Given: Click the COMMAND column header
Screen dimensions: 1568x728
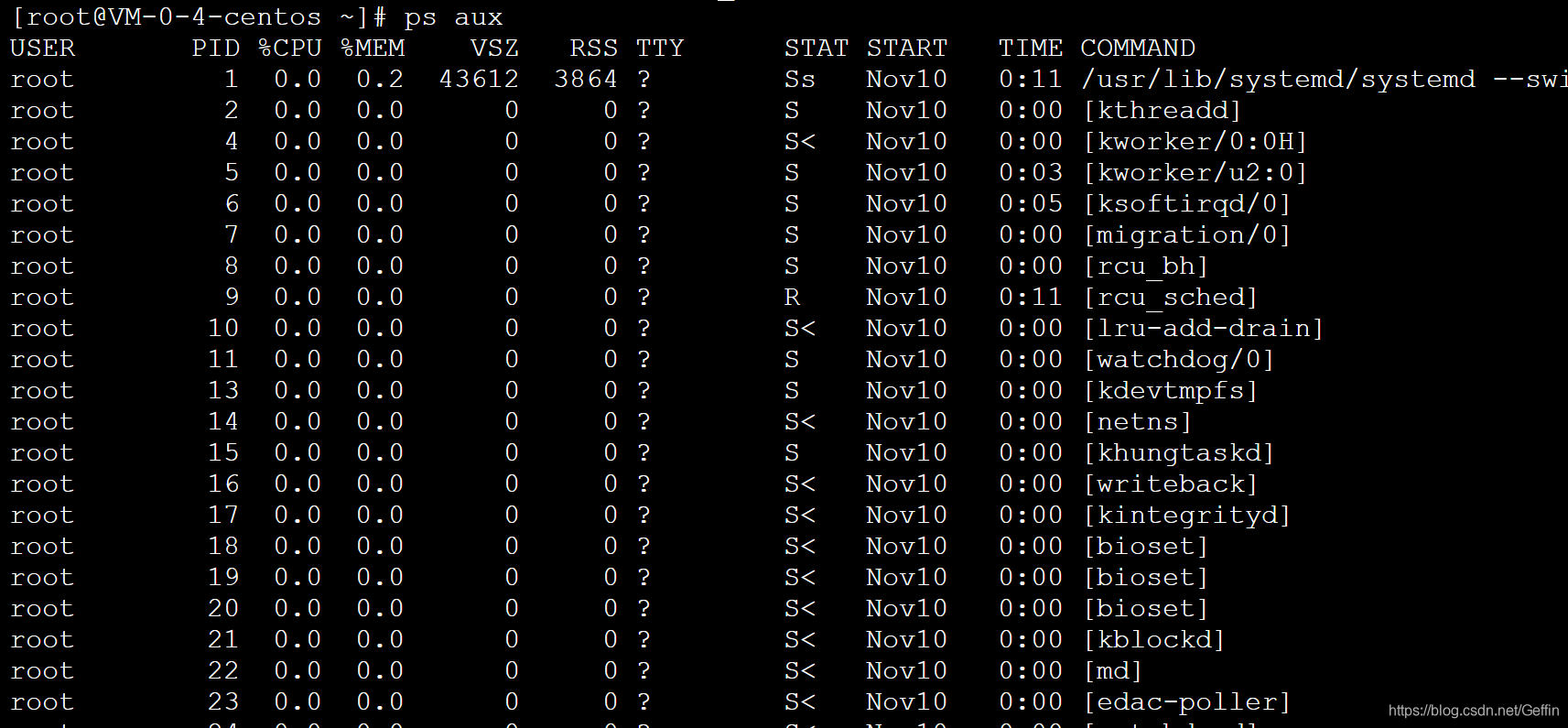Looking at the screenshot, I should pyautogui.click(x=1138, y=48).
